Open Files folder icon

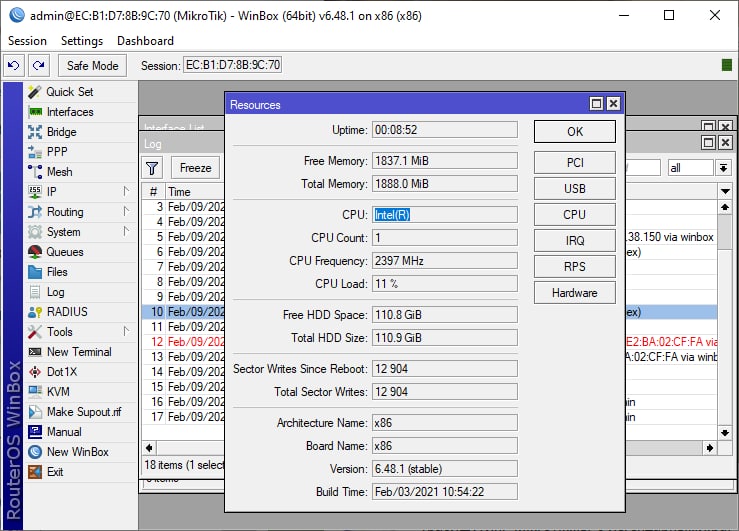click(35, 272)
